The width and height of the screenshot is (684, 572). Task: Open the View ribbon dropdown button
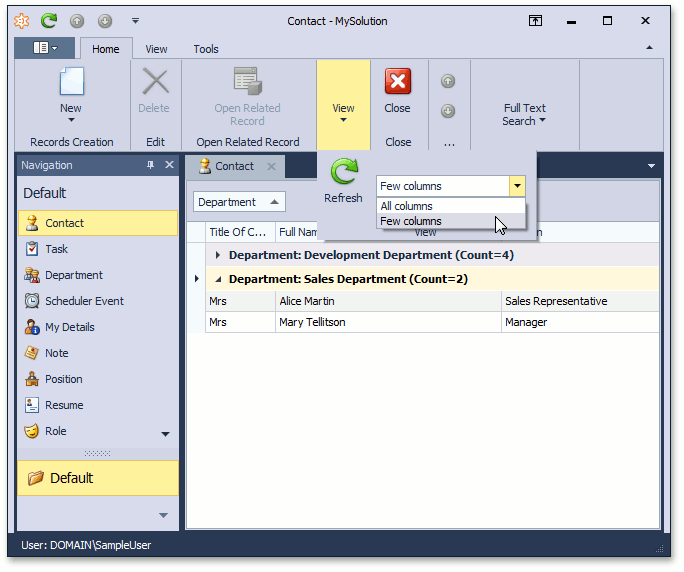[x=343, y=105]
